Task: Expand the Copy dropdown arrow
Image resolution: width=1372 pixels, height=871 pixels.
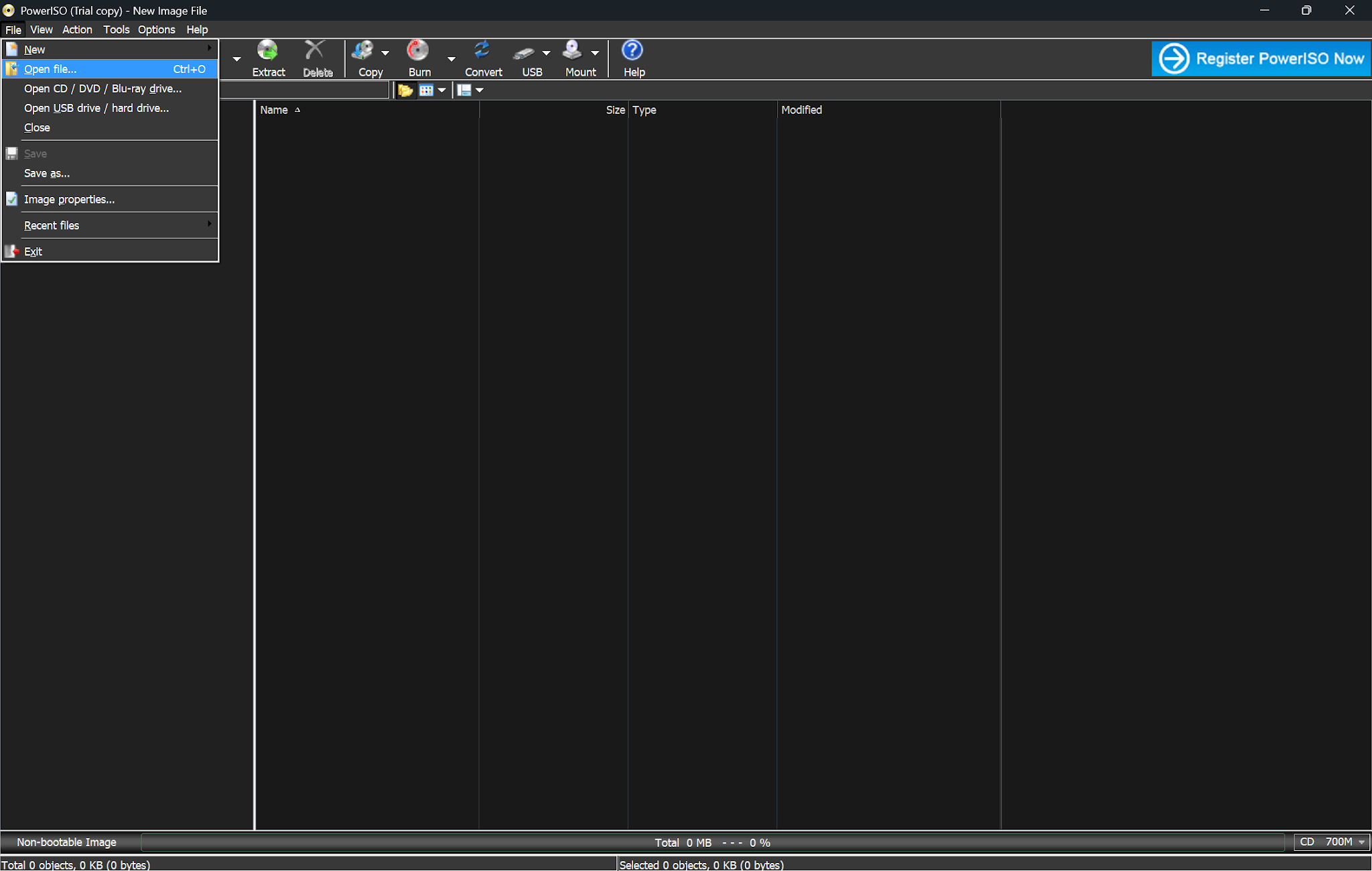Action: (x=385, y=53)
